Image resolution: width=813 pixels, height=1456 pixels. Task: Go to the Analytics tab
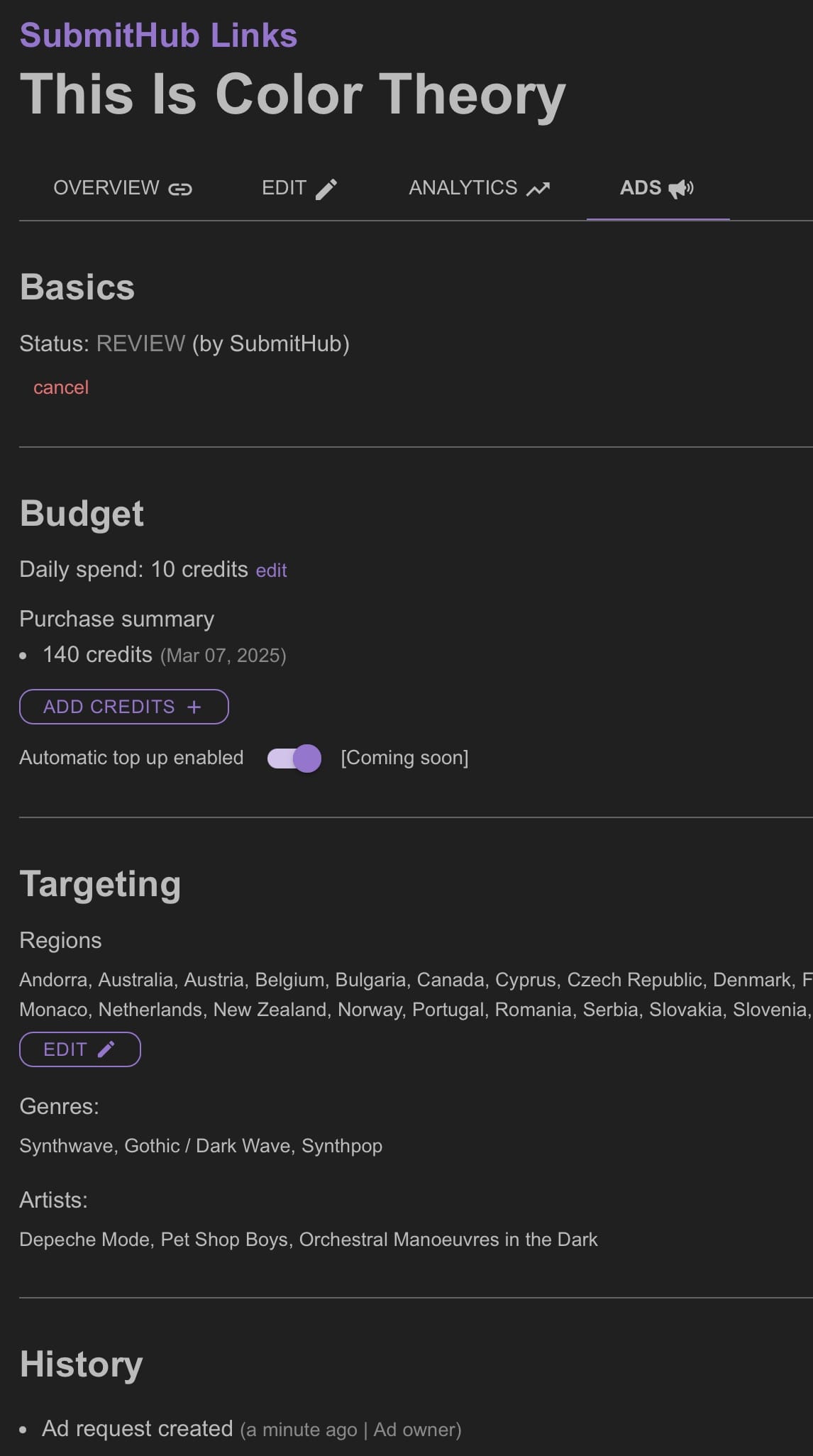(480, 188)
